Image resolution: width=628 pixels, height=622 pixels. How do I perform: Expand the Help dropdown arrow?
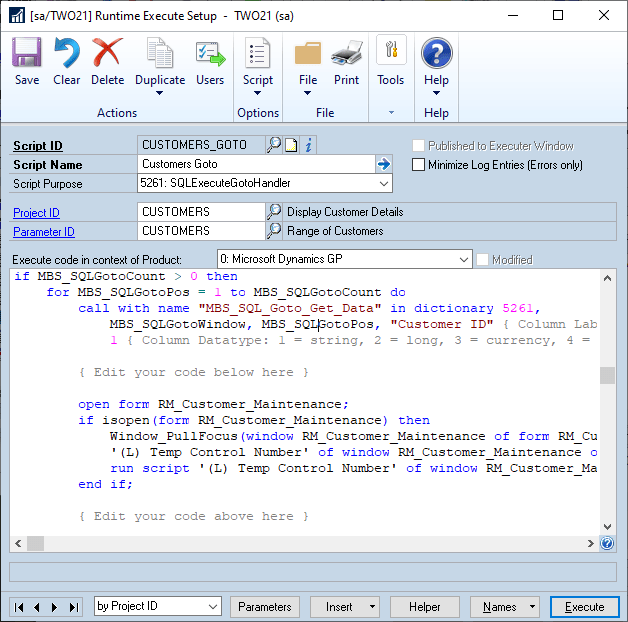coord(437,93)
